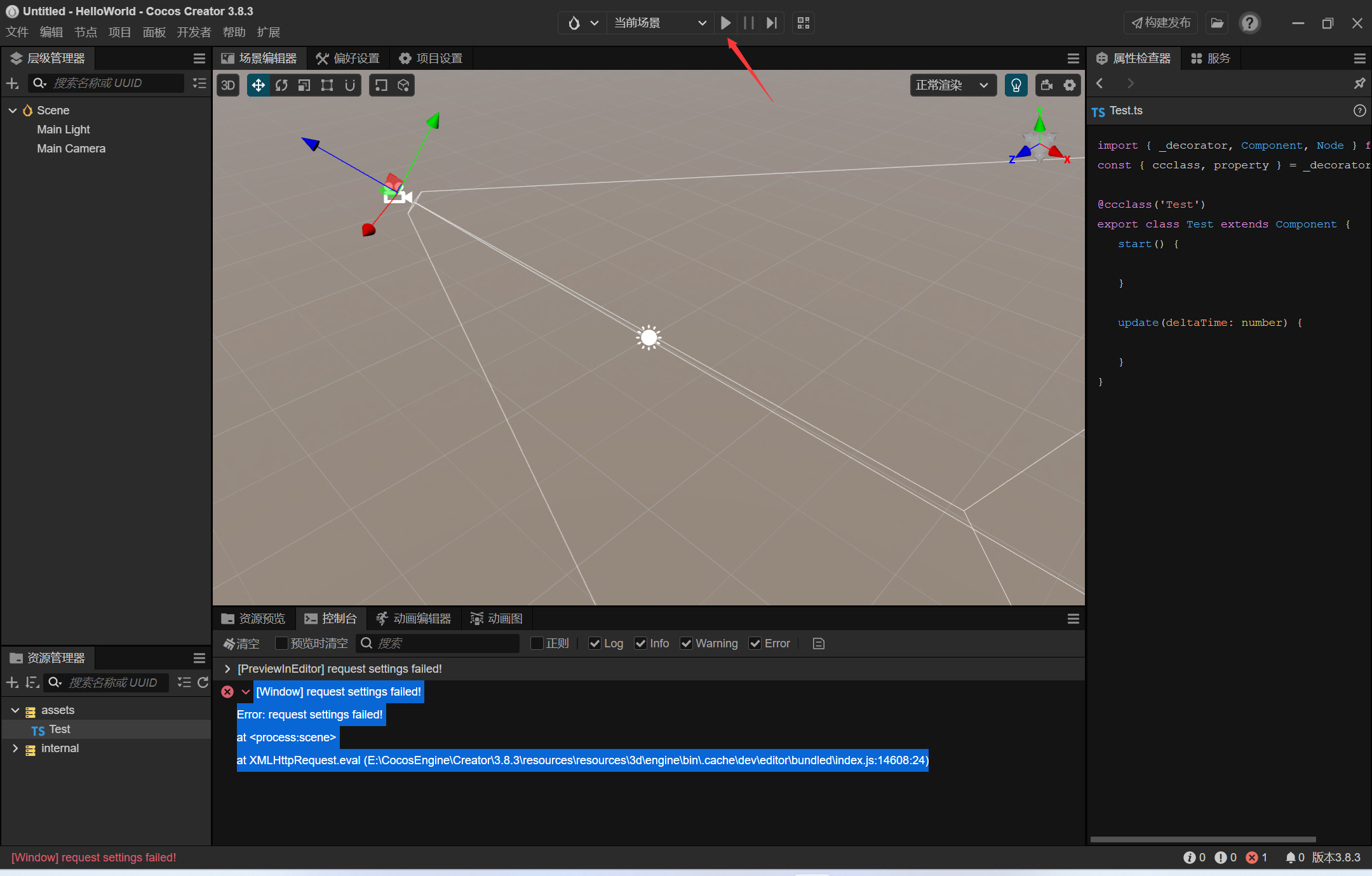Click the preview QR code icon
The image size is (1372, 876).
(804, 23)
